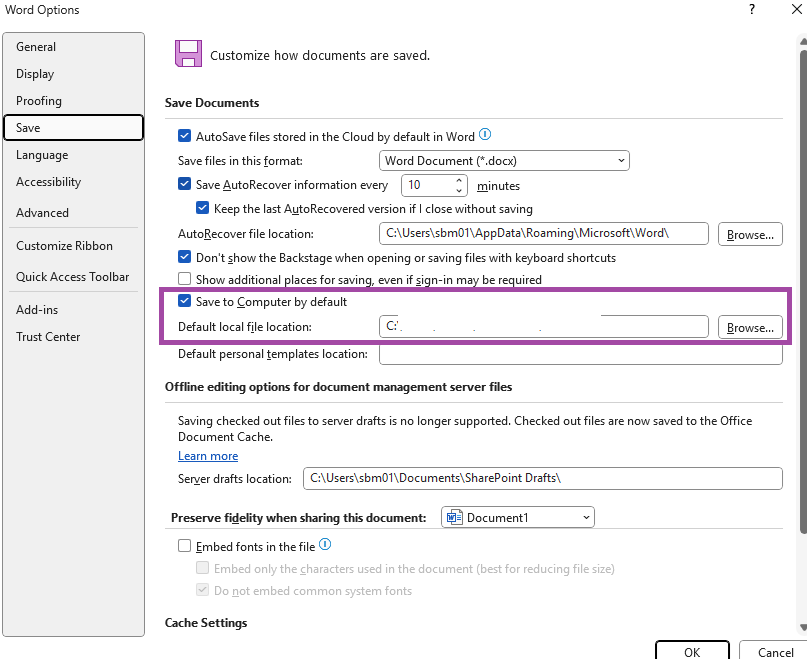Open the Language category

point(73,155)
